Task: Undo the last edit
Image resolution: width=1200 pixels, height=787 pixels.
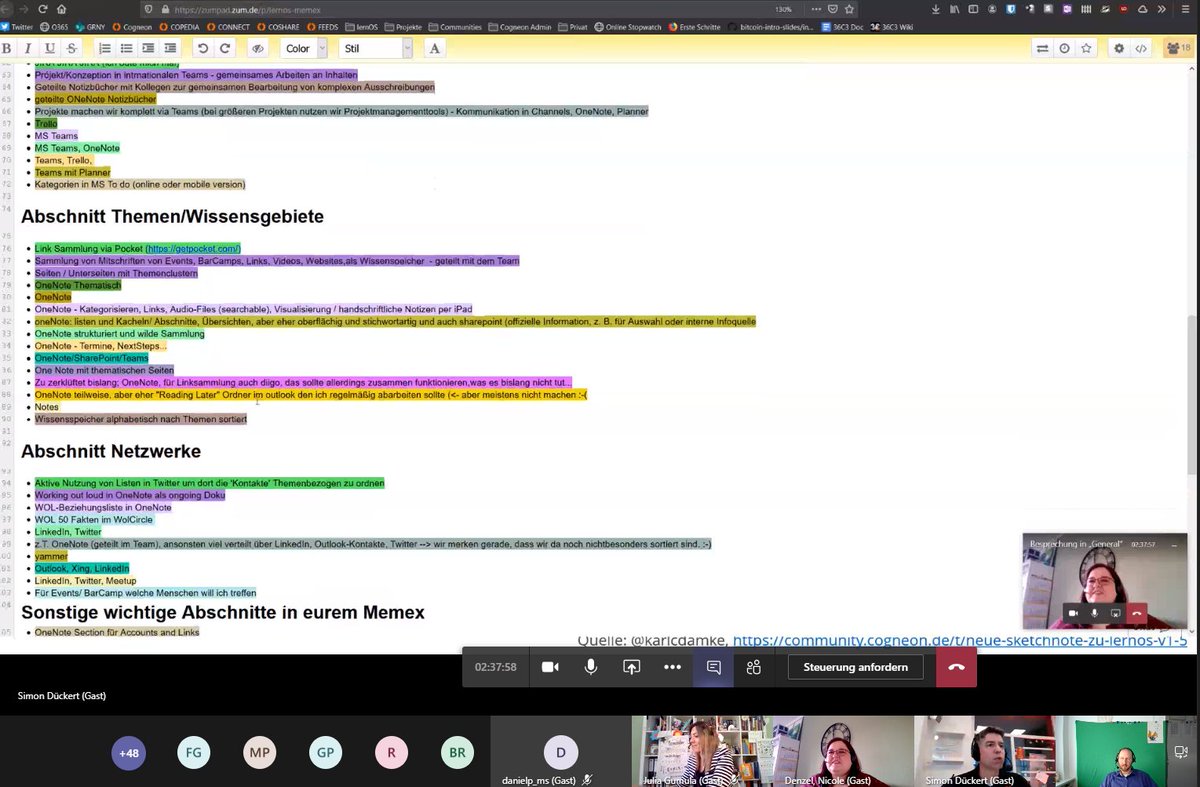Action: [x=204, y=47]
